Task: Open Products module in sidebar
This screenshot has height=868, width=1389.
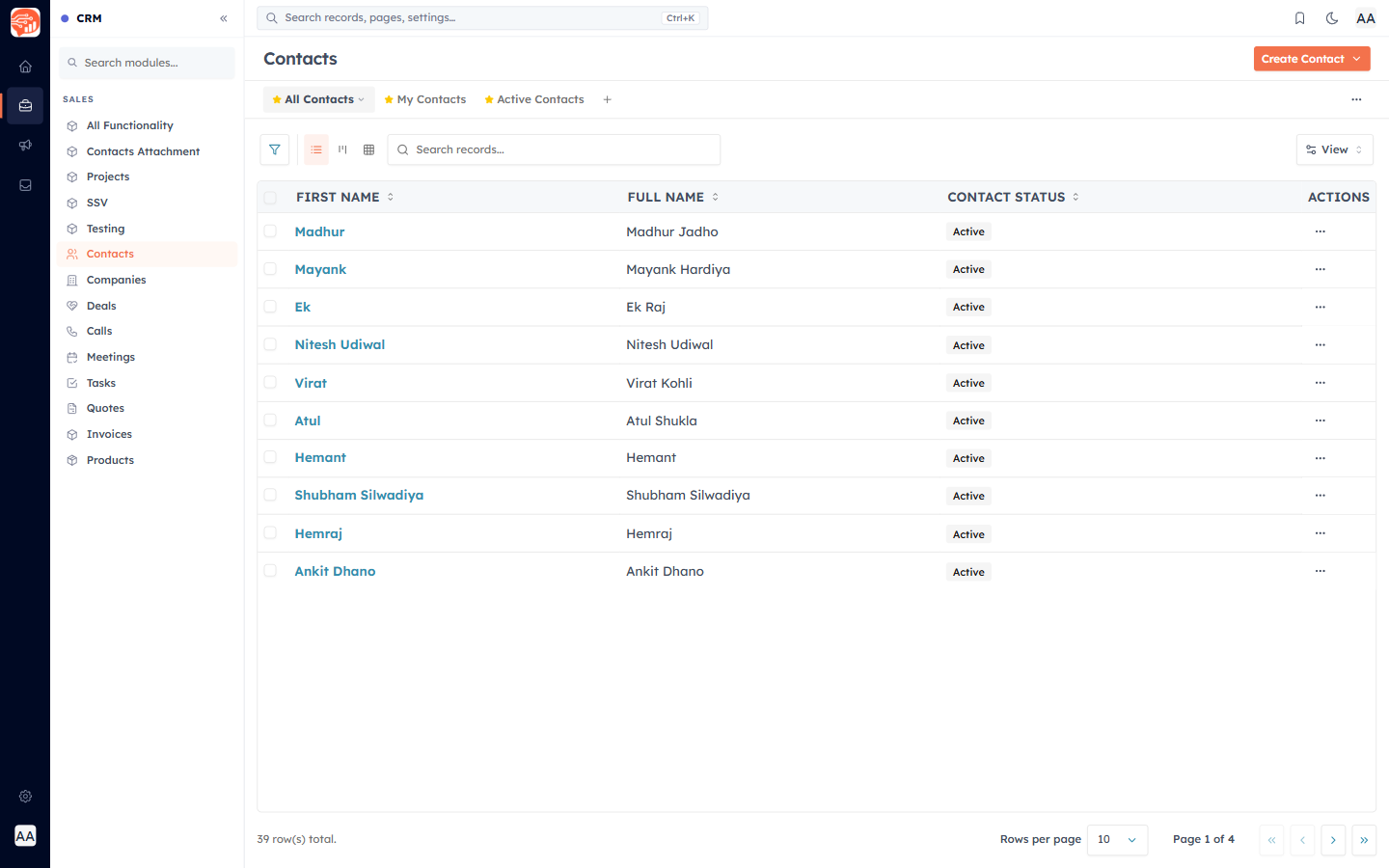Action: [147, 460]
